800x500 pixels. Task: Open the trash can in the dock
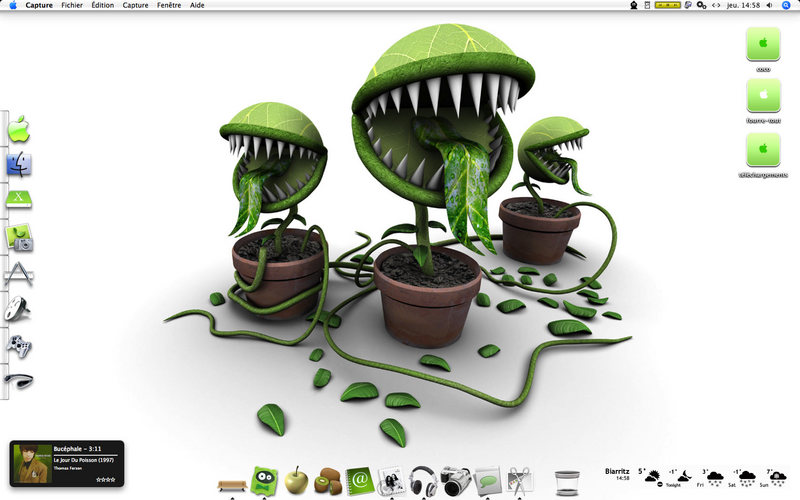[567, 483]
